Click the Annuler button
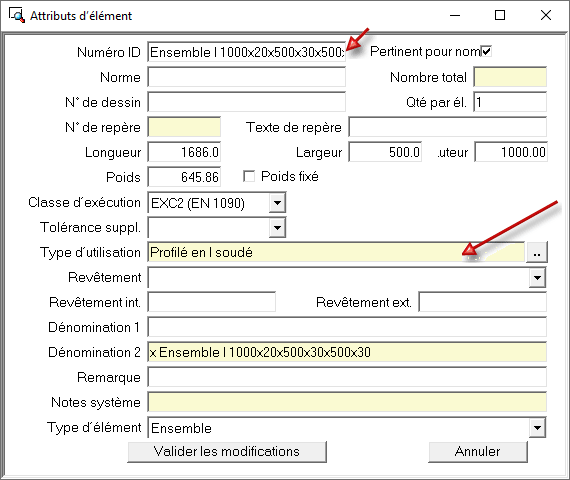 tap(478, 452)
